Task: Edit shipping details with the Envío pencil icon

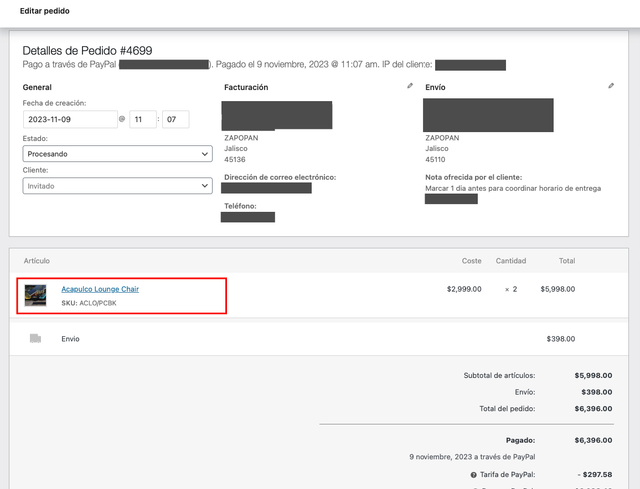Action: (x=611, y=86)
